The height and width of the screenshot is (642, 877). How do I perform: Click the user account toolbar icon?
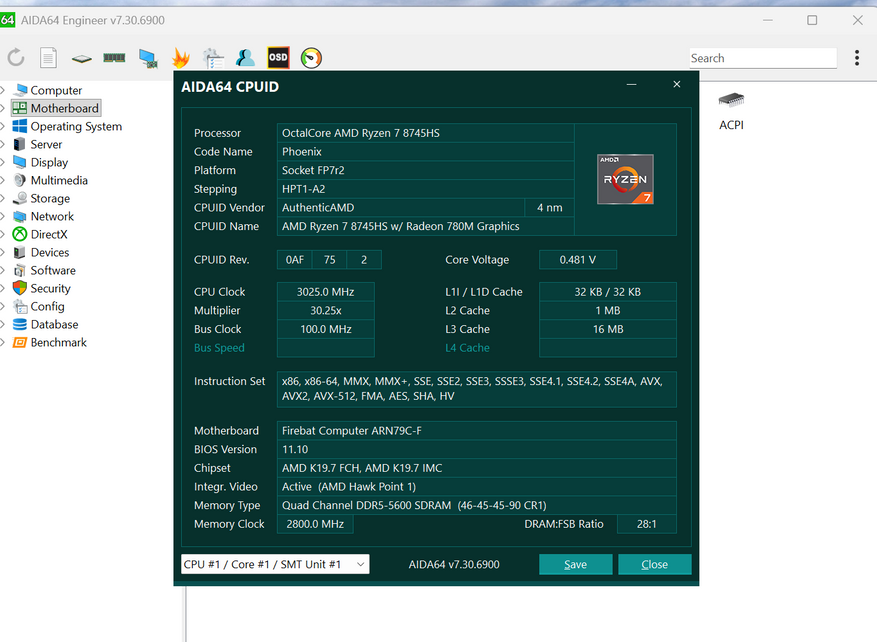click(245, 58)
